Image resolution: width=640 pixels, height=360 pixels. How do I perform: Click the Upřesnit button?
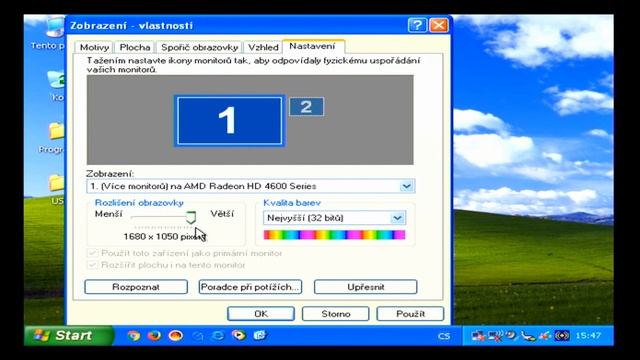click(x=365, y=287)
